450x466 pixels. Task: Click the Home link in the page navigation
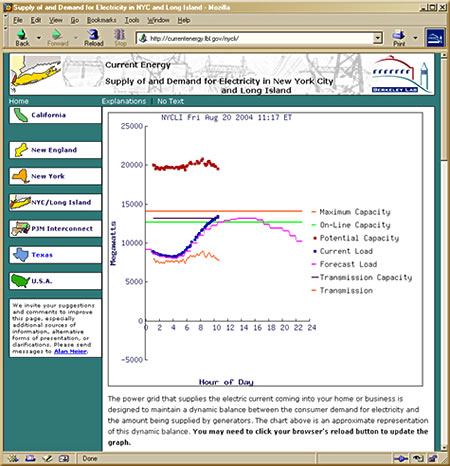(x=19, y=101)
